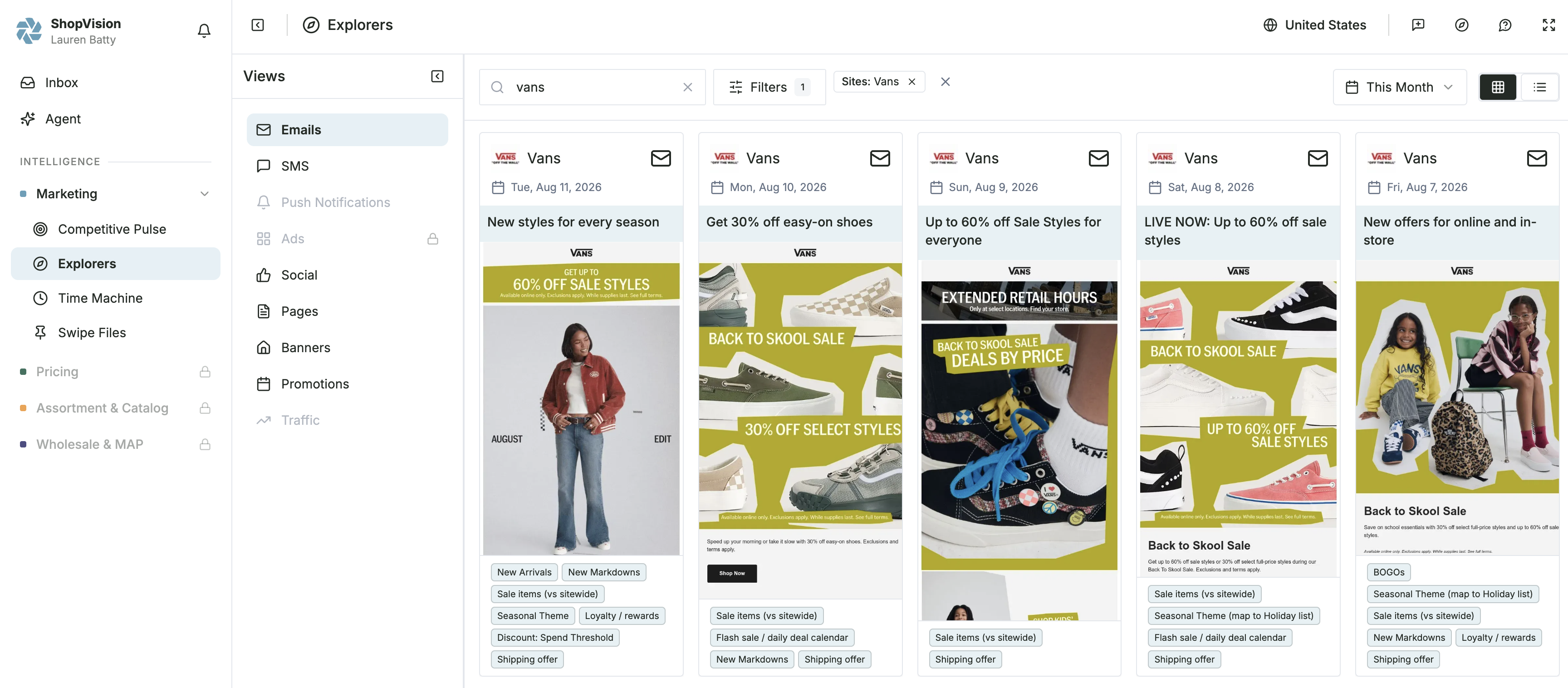Image resolution: width=1568 pixels, height=688 pixels.
Task: Open the Banners view
Action: click(x=347, y=348)
